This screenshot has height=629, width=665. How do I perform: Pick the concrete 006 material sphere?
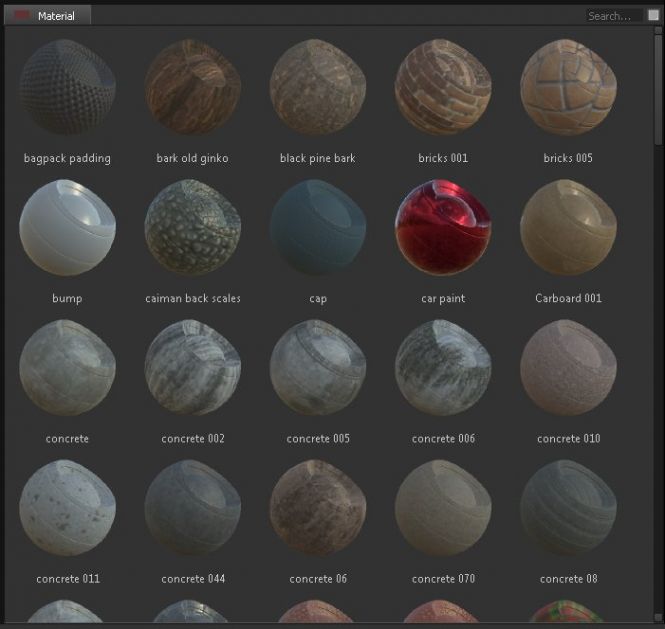[443, 368]
